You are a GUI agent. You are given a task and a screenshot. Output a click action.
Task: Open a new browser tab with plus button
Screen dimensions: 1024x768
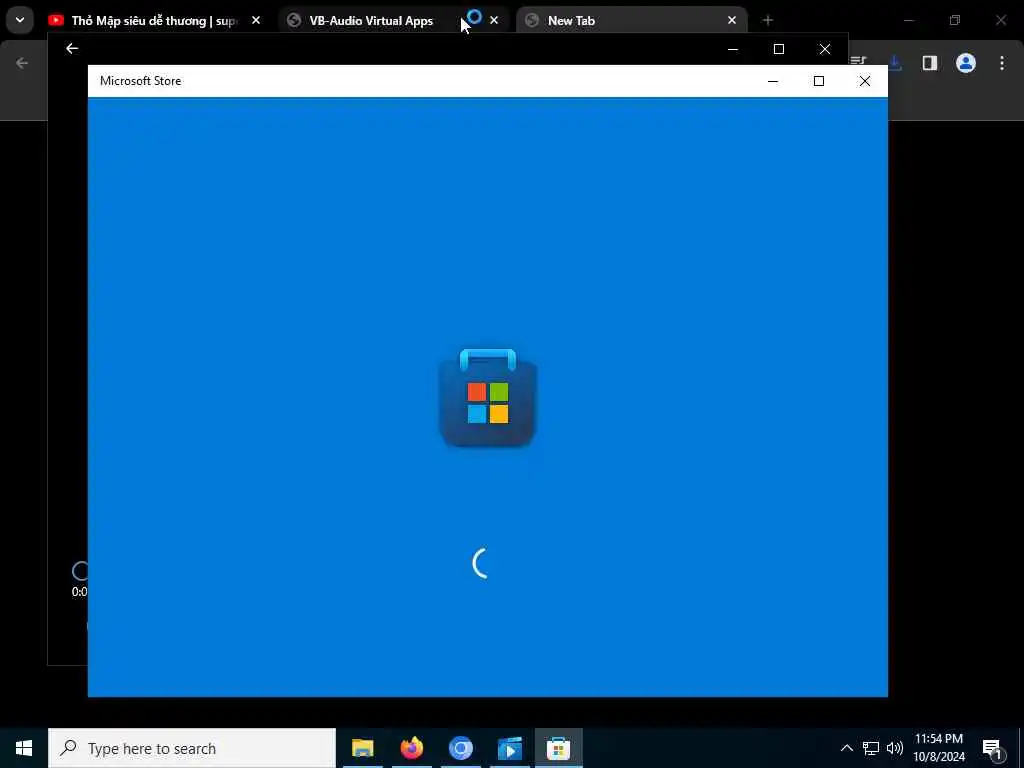coord(767,20)
